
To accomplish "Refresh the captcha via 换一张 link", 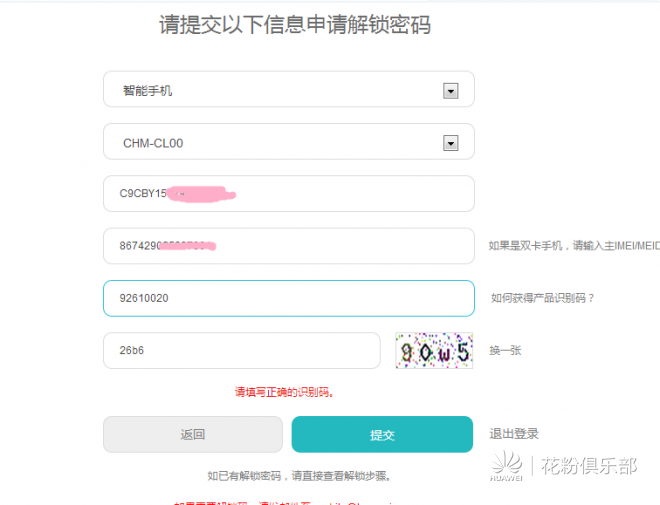I will pyautogui.click(x=505, y=350).
